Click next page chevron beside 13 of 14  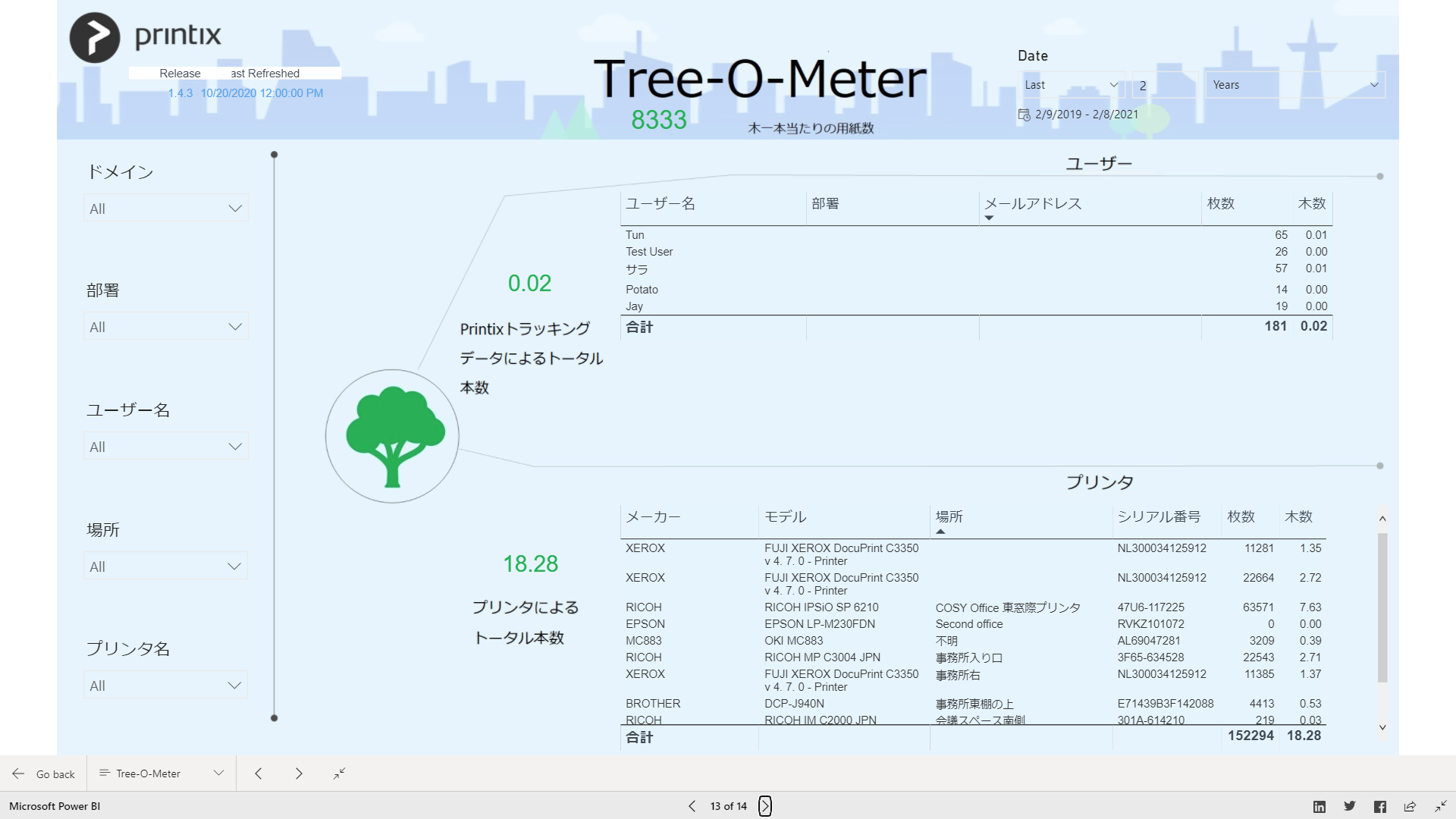[x=765, y=806]
